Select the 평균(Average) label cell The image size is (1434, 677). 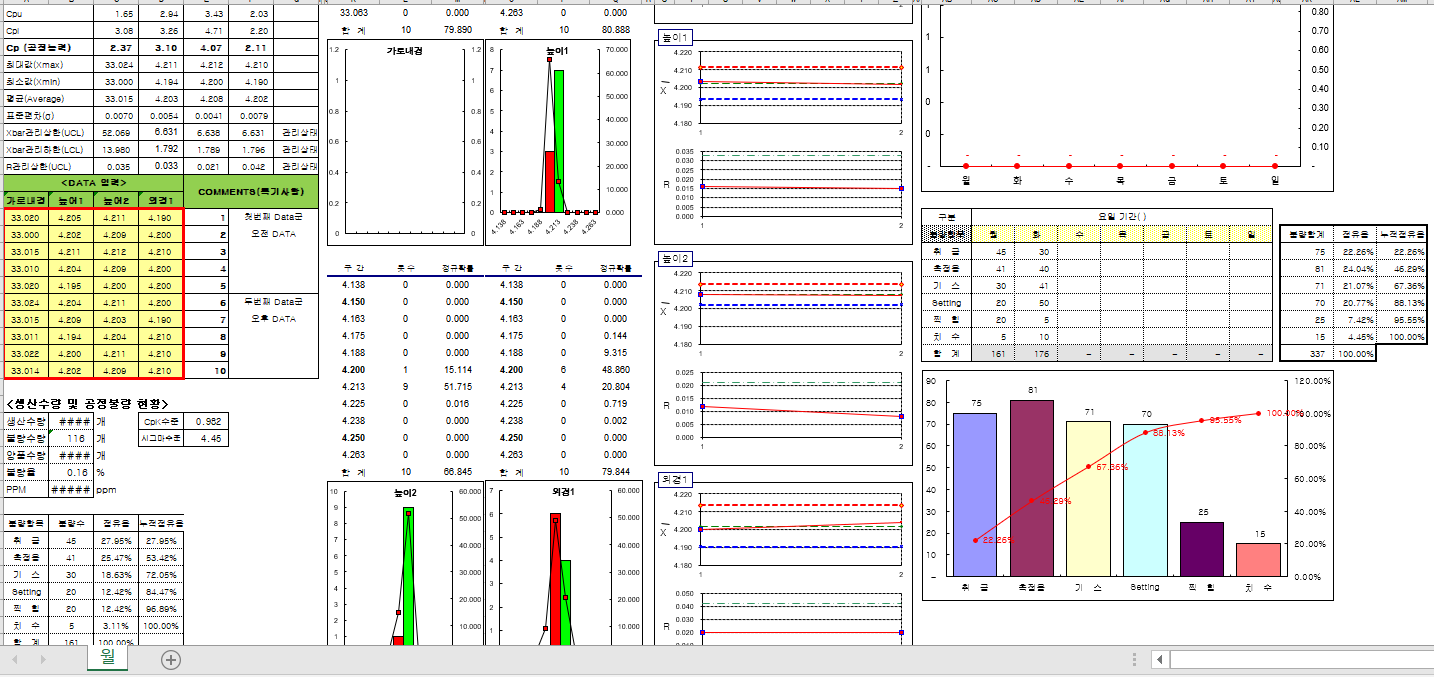tap(48, 98)
